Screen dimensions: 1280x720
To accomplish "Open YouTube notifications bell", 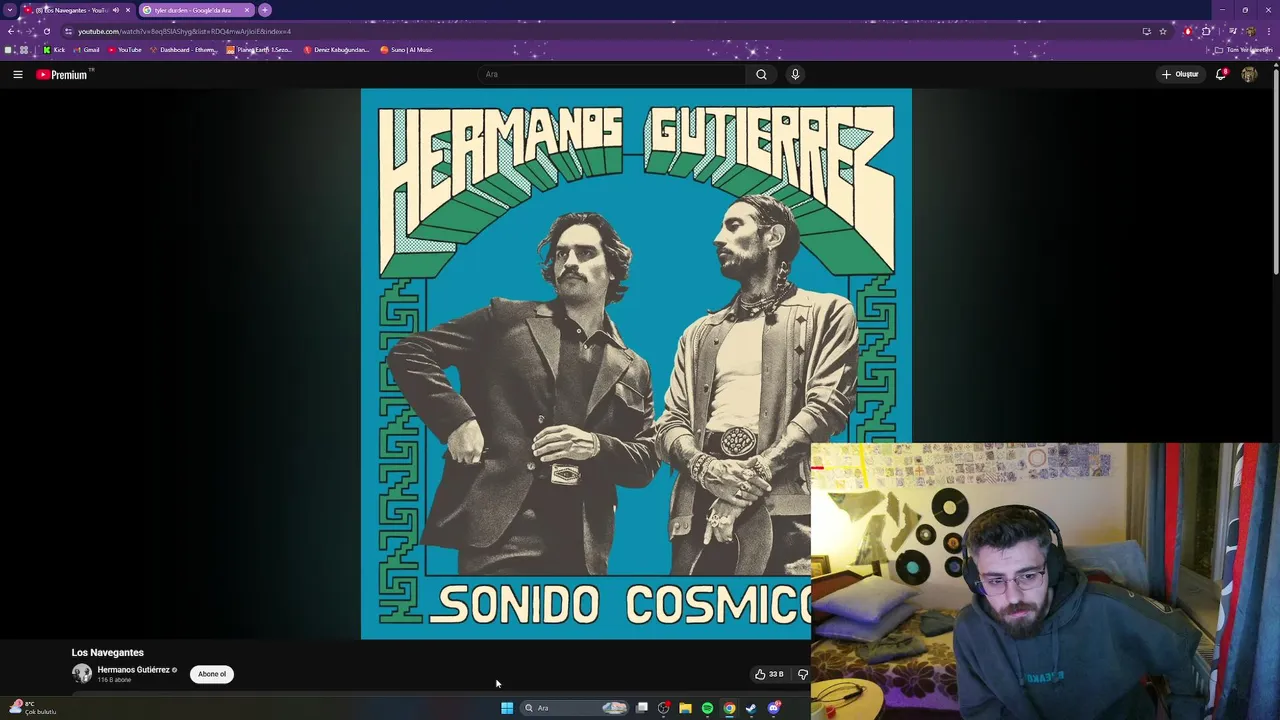I will 1221,74.
